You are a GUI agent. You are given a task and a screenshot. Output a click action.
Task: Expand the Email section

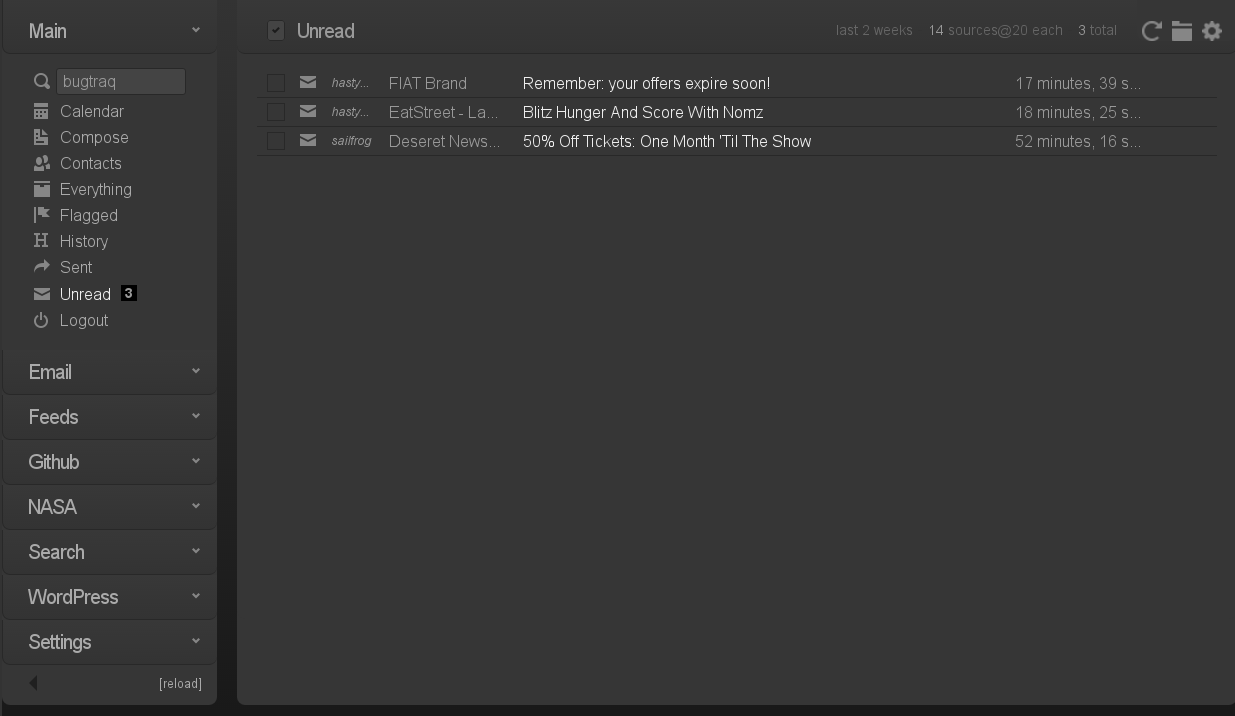point(110,372)
